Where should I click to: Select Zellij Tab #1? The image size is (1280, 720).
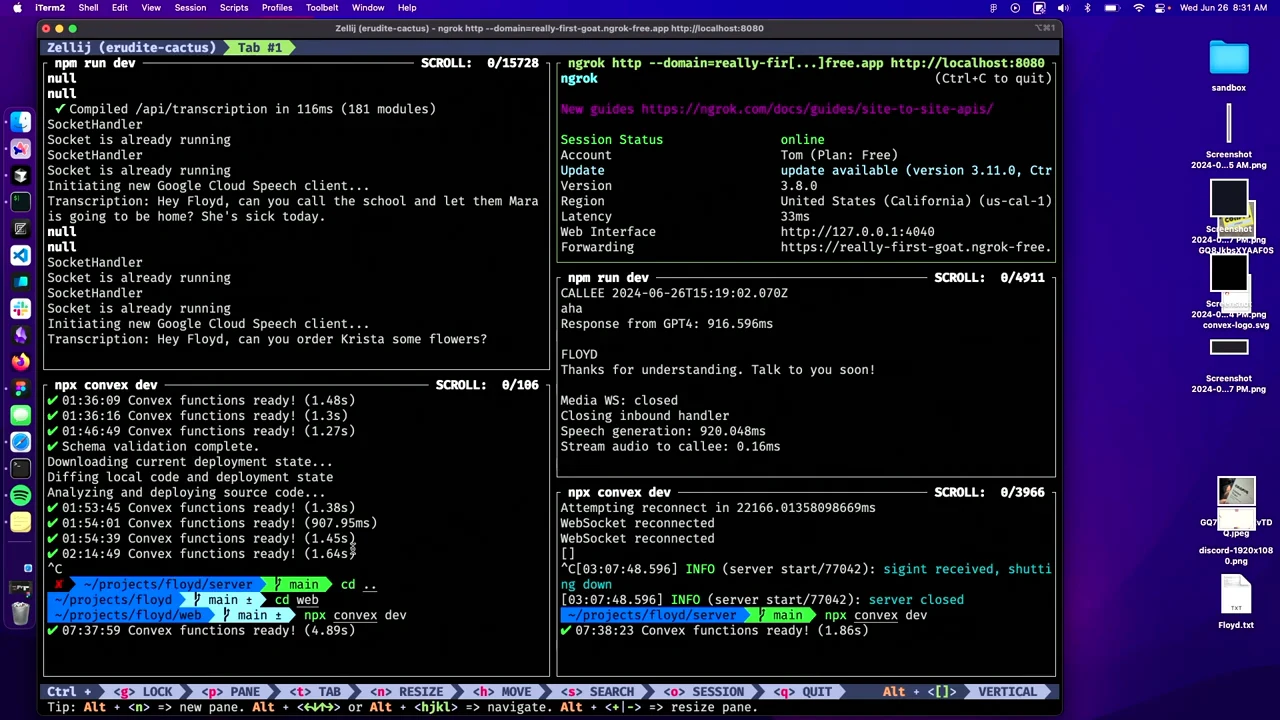click(x=259, y=47)
